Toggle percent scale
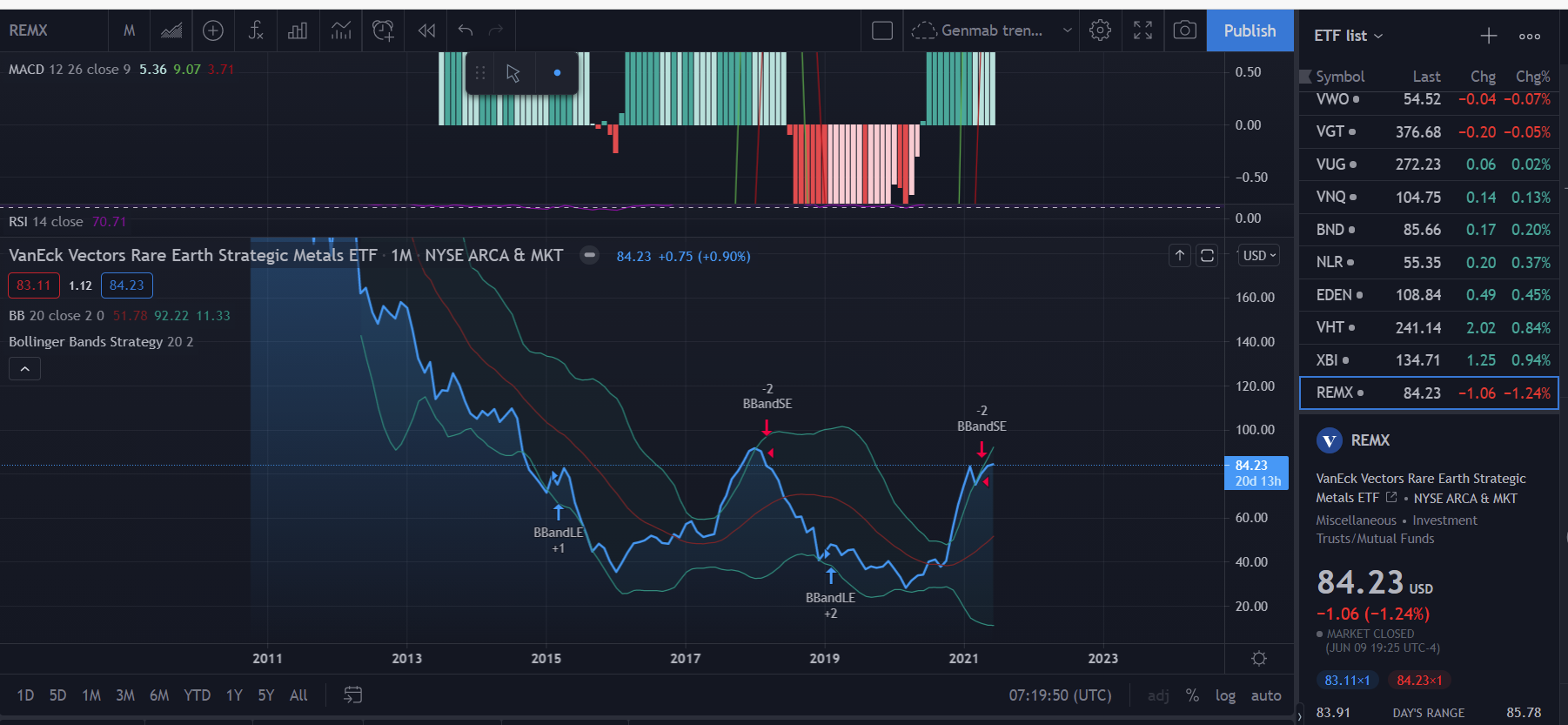The width and height of the screenshot is (1568, 725). tap(1192, 695)
